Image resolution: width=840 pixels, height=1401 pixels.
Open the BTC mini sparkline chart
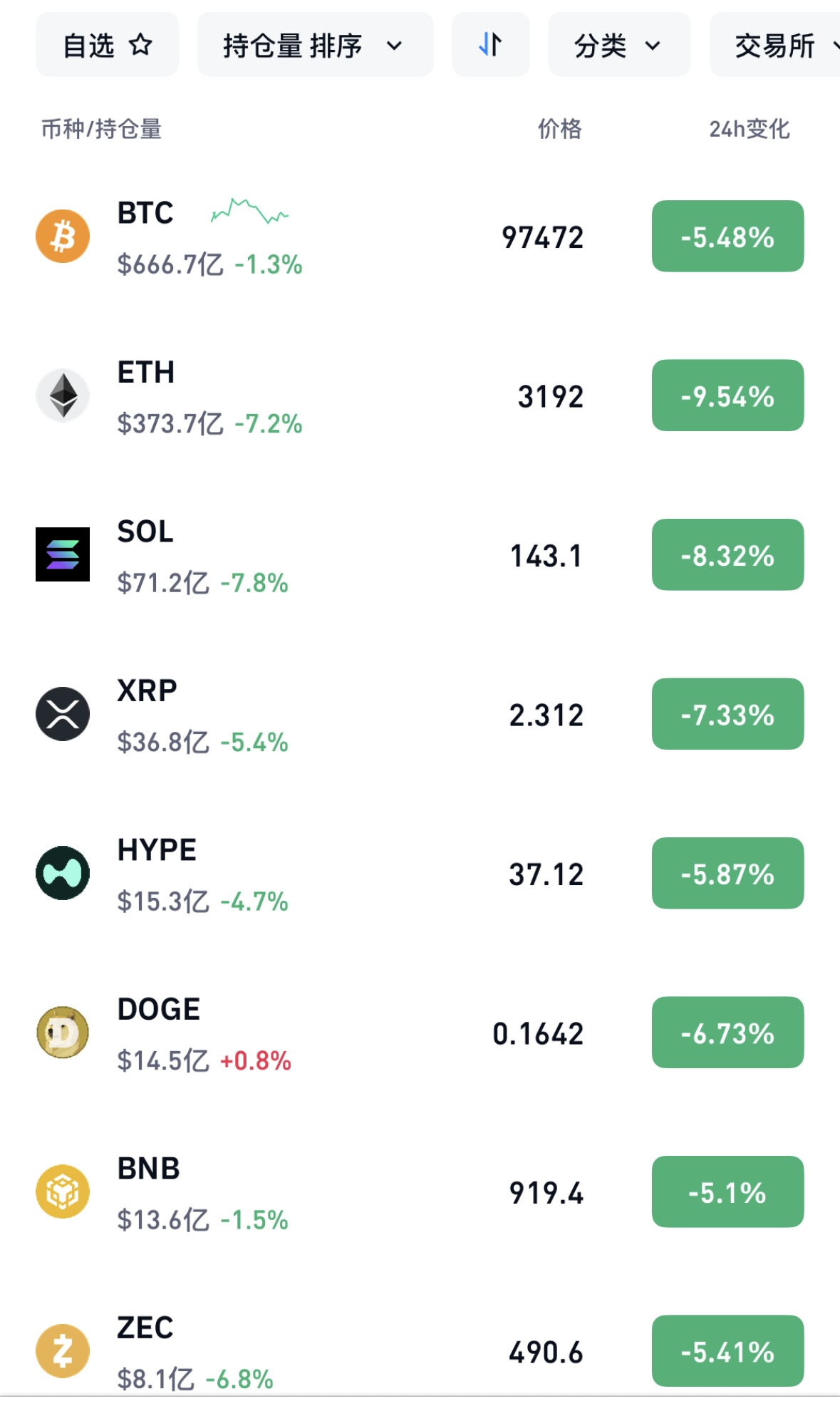click(x=249, y=212)
